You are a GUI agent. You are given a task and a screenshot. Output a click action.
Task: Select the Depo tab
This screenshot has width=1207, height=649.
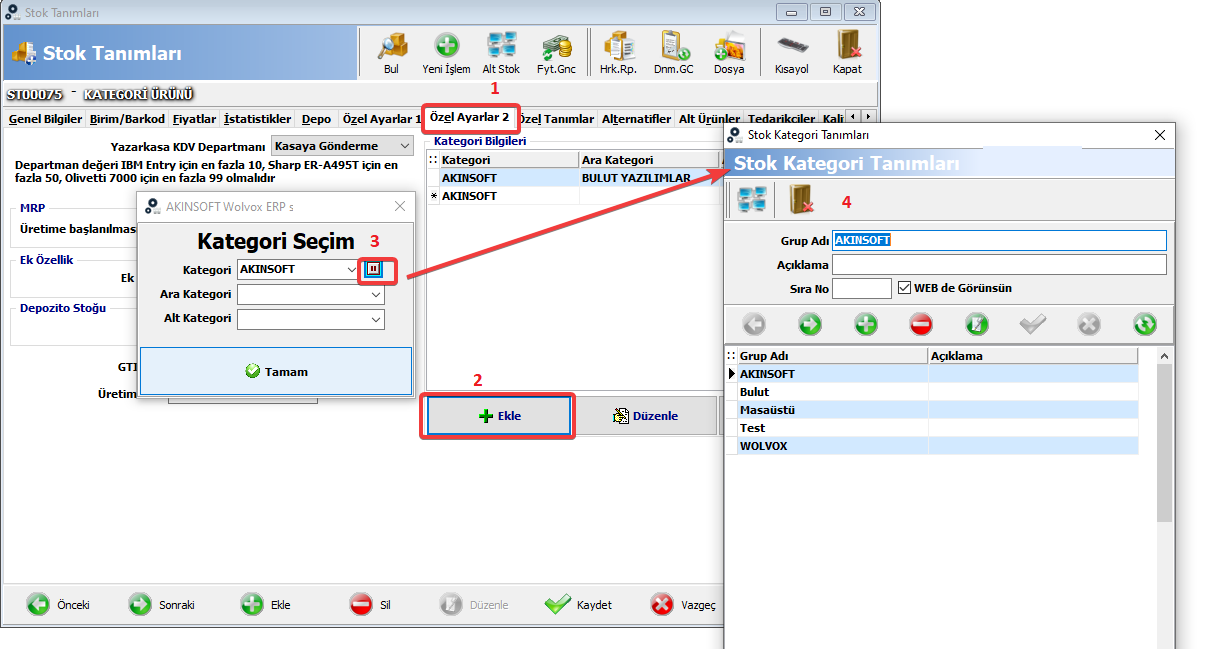click(316, 119)
